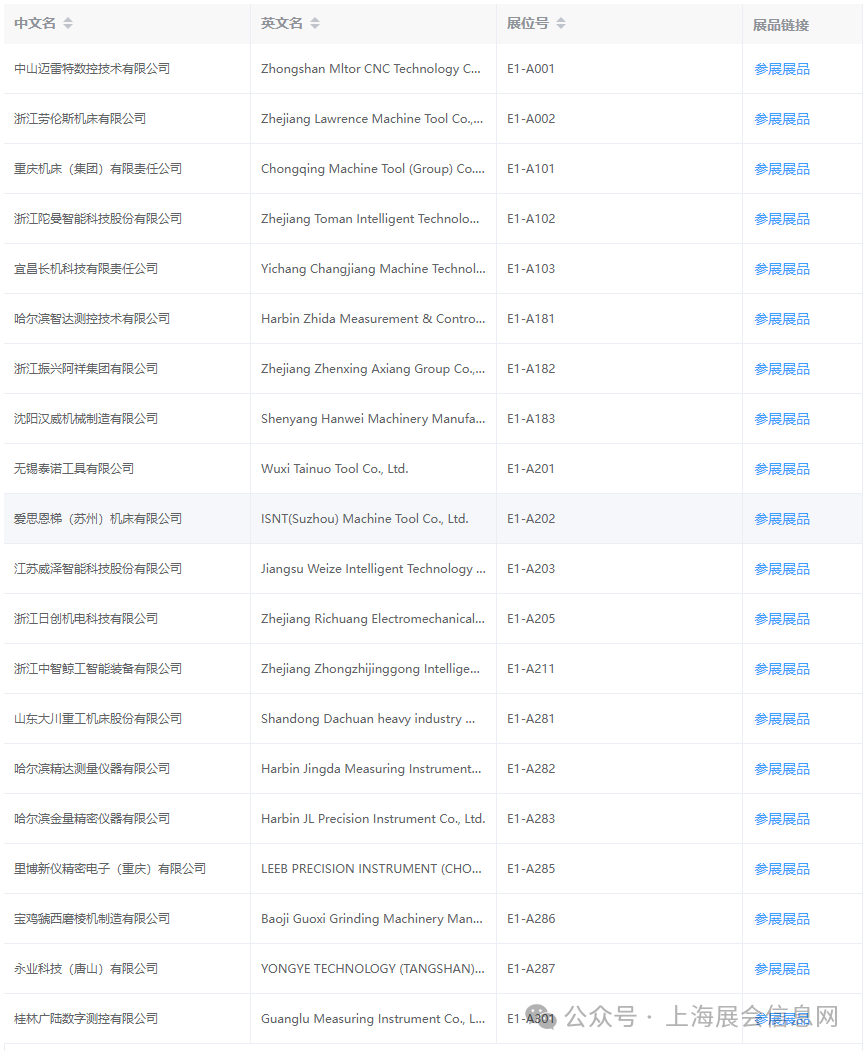Image resolution: width=866 pixels, height=1051 pixels.
Task: Click booth number E1-A285
Action: point(531,868)
